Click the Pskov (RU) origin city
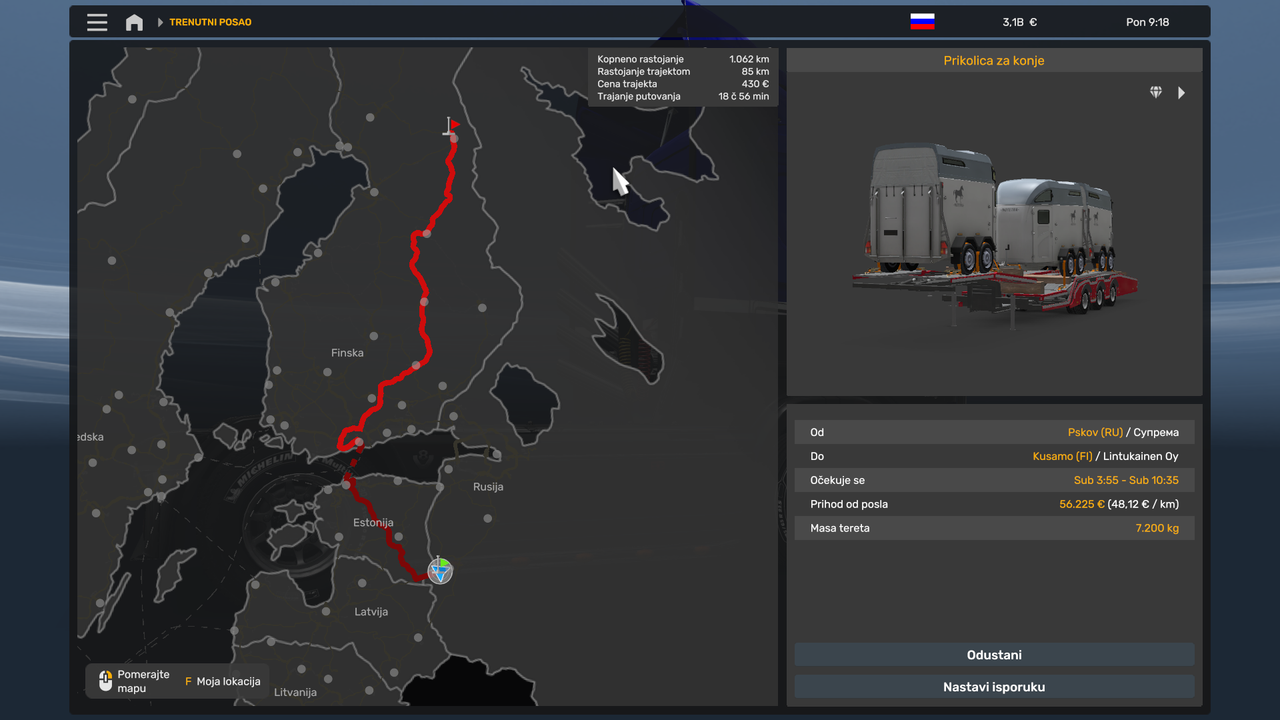This screenshot has width=1280, height=720. point(1095,433)
